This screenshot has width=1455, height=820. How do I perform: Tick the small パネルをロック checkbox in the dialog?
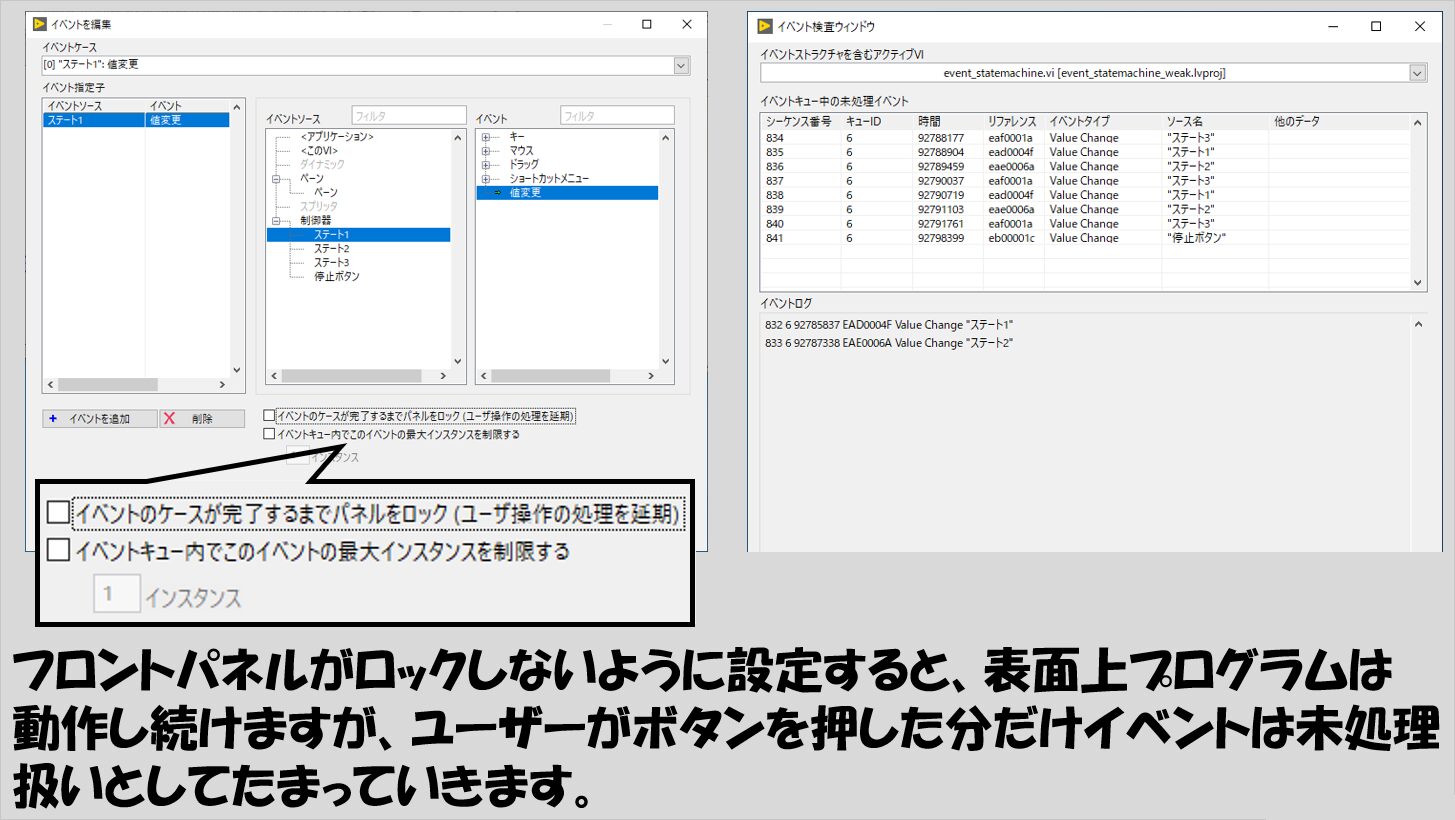click(x=268, y=415)
